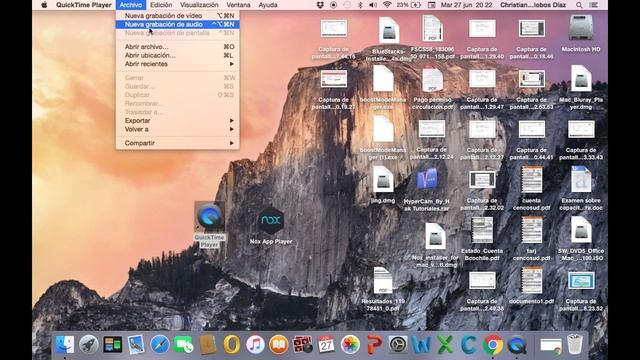Open iBooks from the Dock
The image size is (640, 360).
279,344
